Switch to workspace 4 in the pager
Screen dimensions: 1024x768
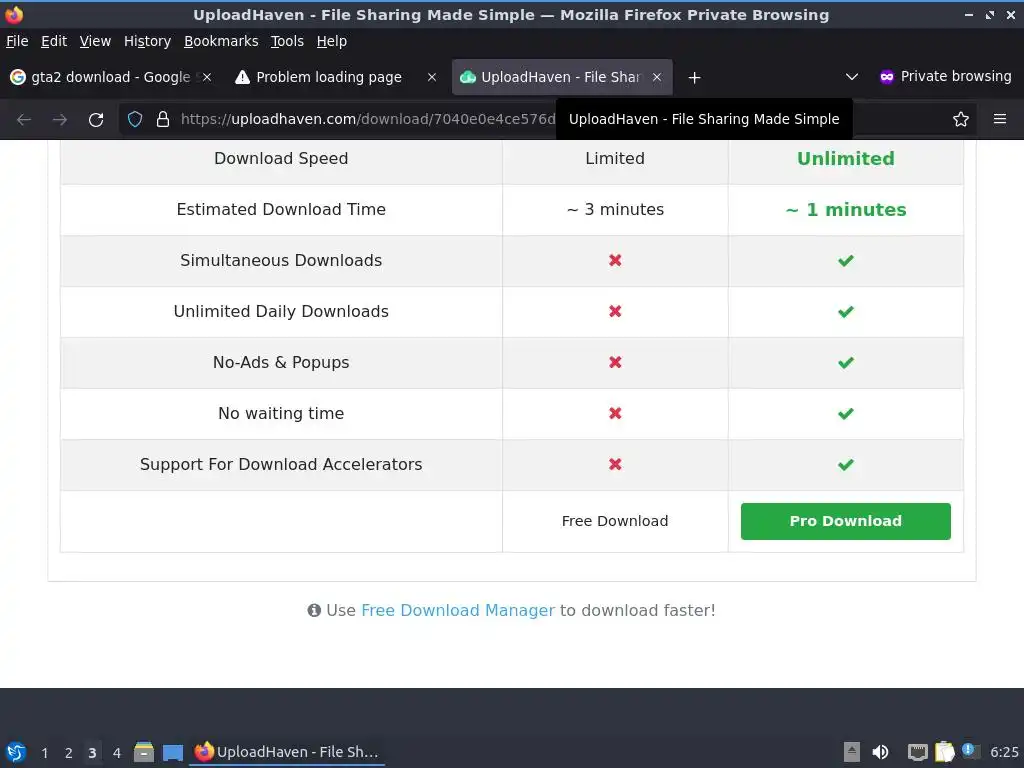(x=117, y=752)
